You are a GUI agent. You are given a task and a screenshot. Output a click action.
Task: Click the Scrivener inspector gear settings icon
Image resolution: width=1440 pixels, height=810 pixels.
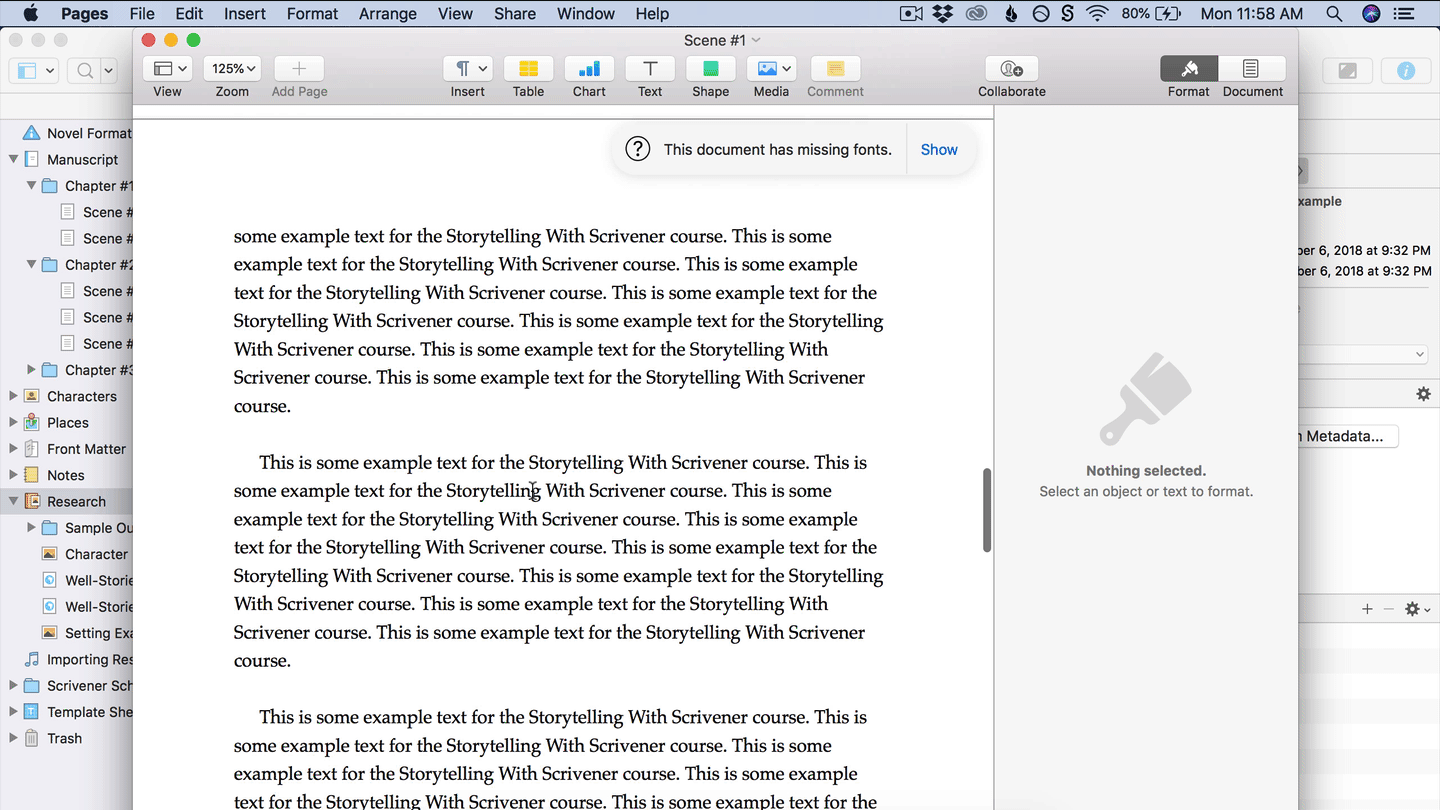pos(1423,394)
